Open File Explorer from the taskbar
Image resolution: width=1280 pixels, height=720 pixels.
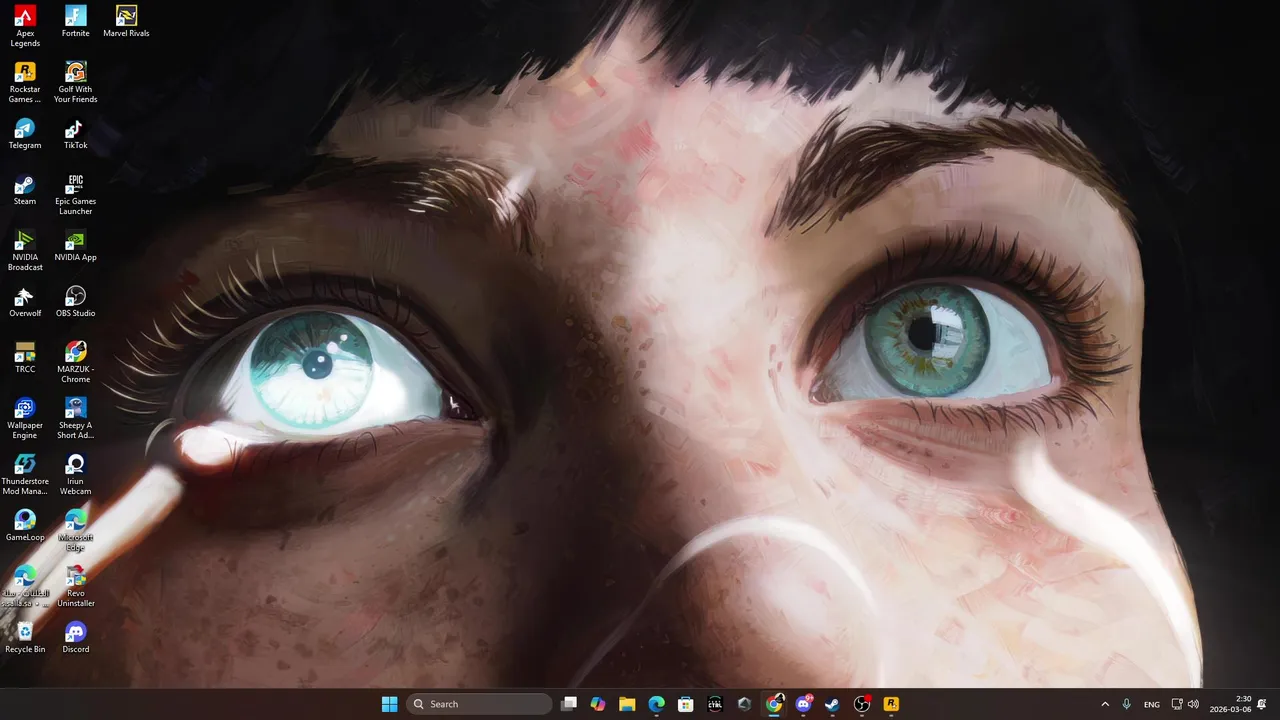627,704
